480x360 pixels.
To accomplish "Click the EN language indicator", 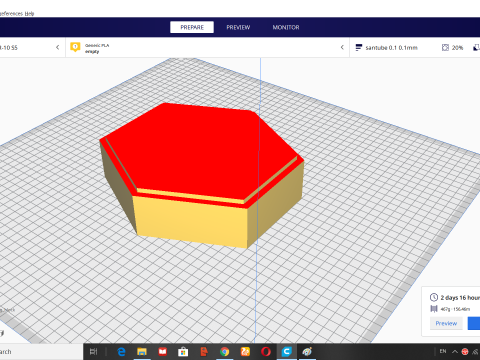I will click(x=443, y=351).
